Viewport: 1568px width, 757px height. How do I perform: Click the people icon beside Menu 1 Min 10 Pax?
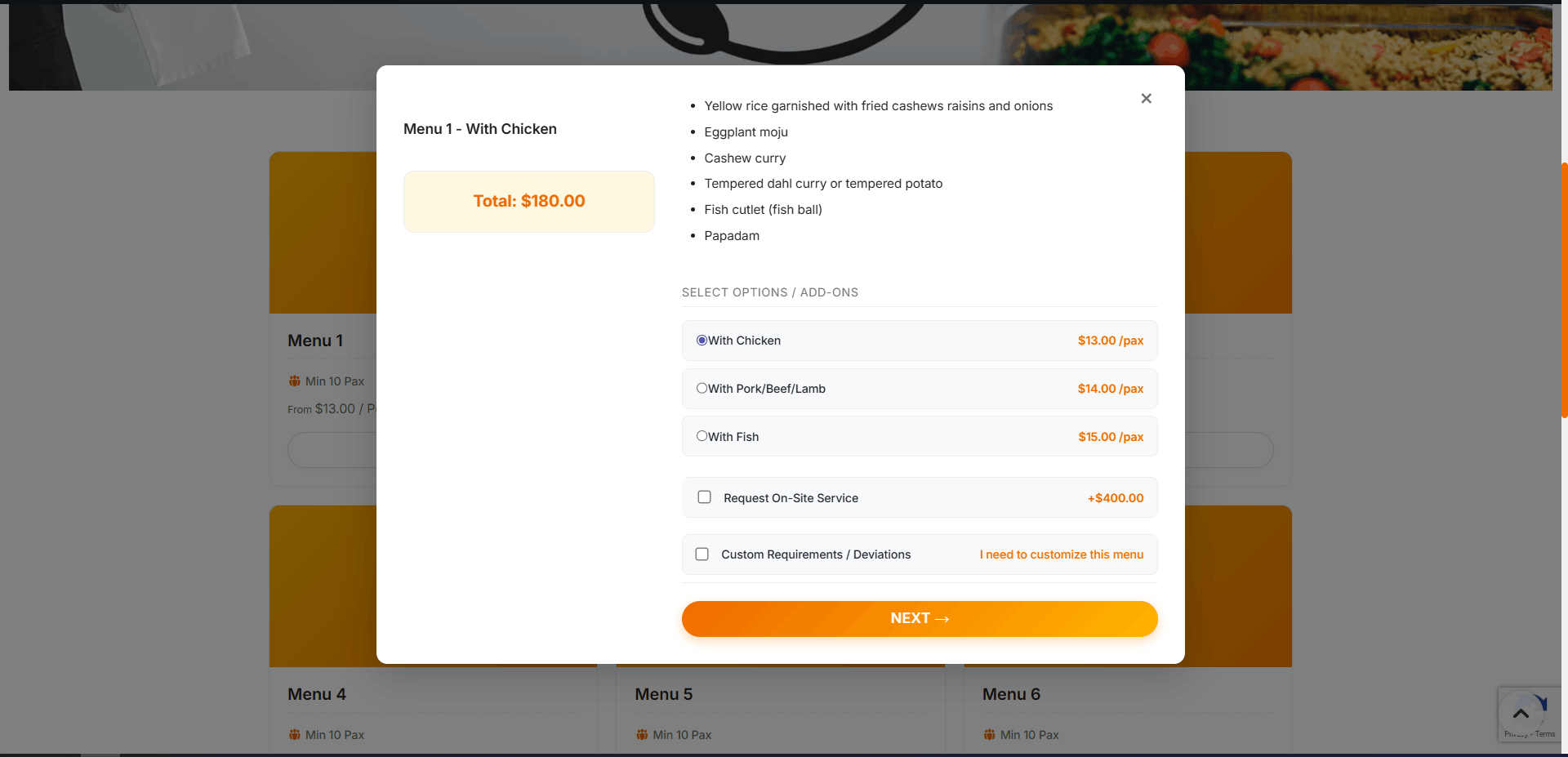tap(295, 381)
